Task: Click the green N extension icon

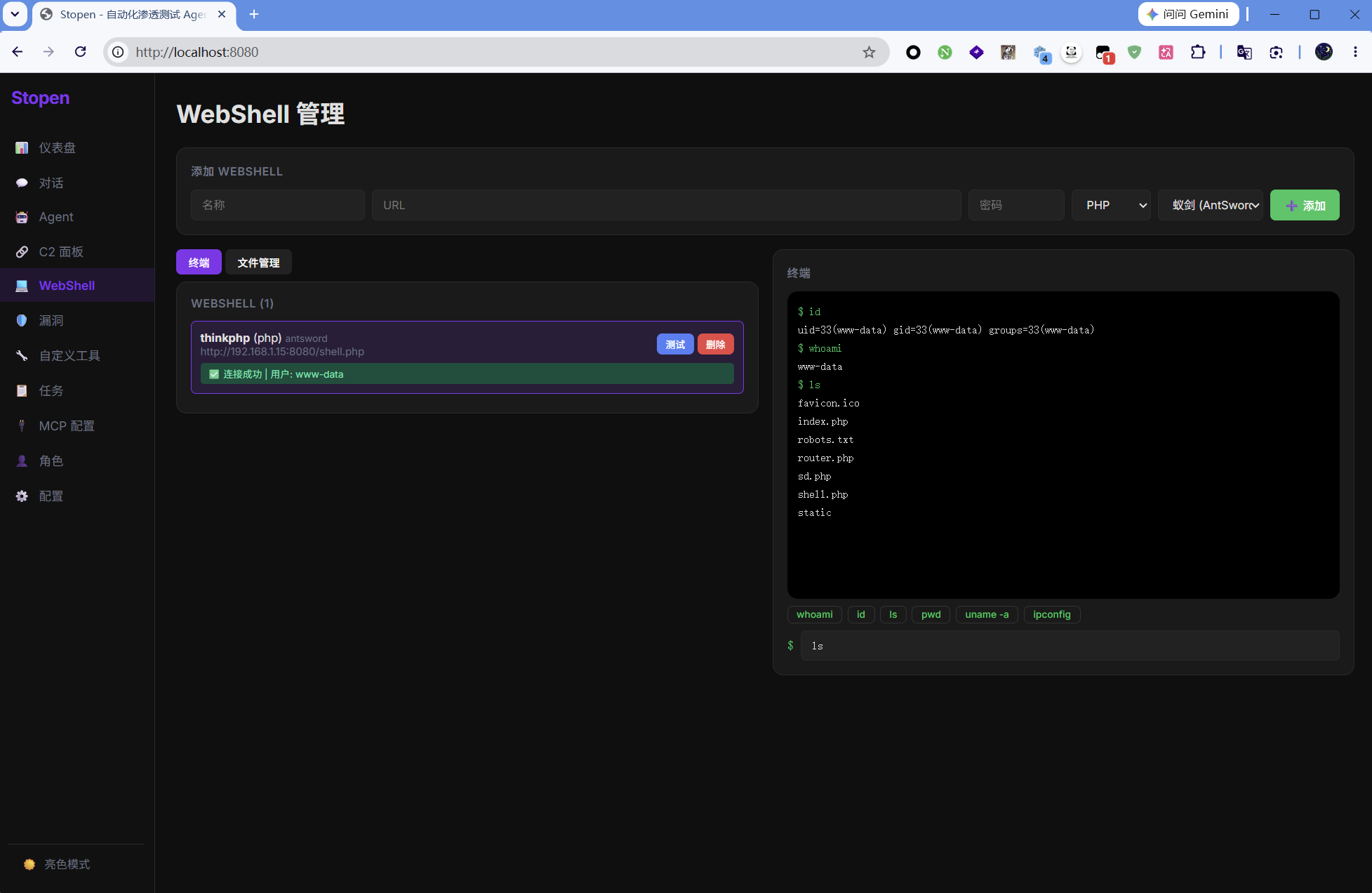Action: click(x=945, y=52)
